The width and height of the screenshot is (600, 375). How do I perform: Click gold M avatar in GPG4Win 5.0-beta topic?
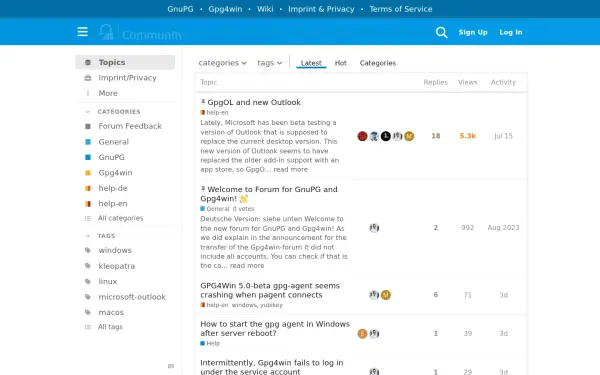(x=386, y=295)
